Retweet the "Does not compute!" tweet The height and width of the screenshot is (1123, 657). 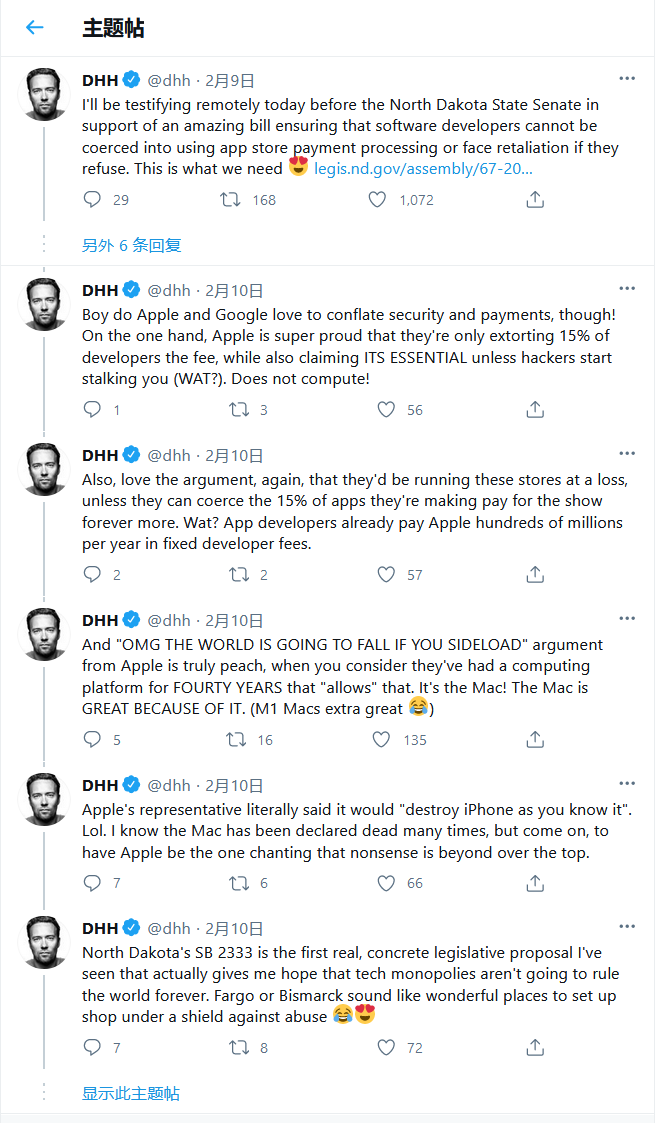240,409
